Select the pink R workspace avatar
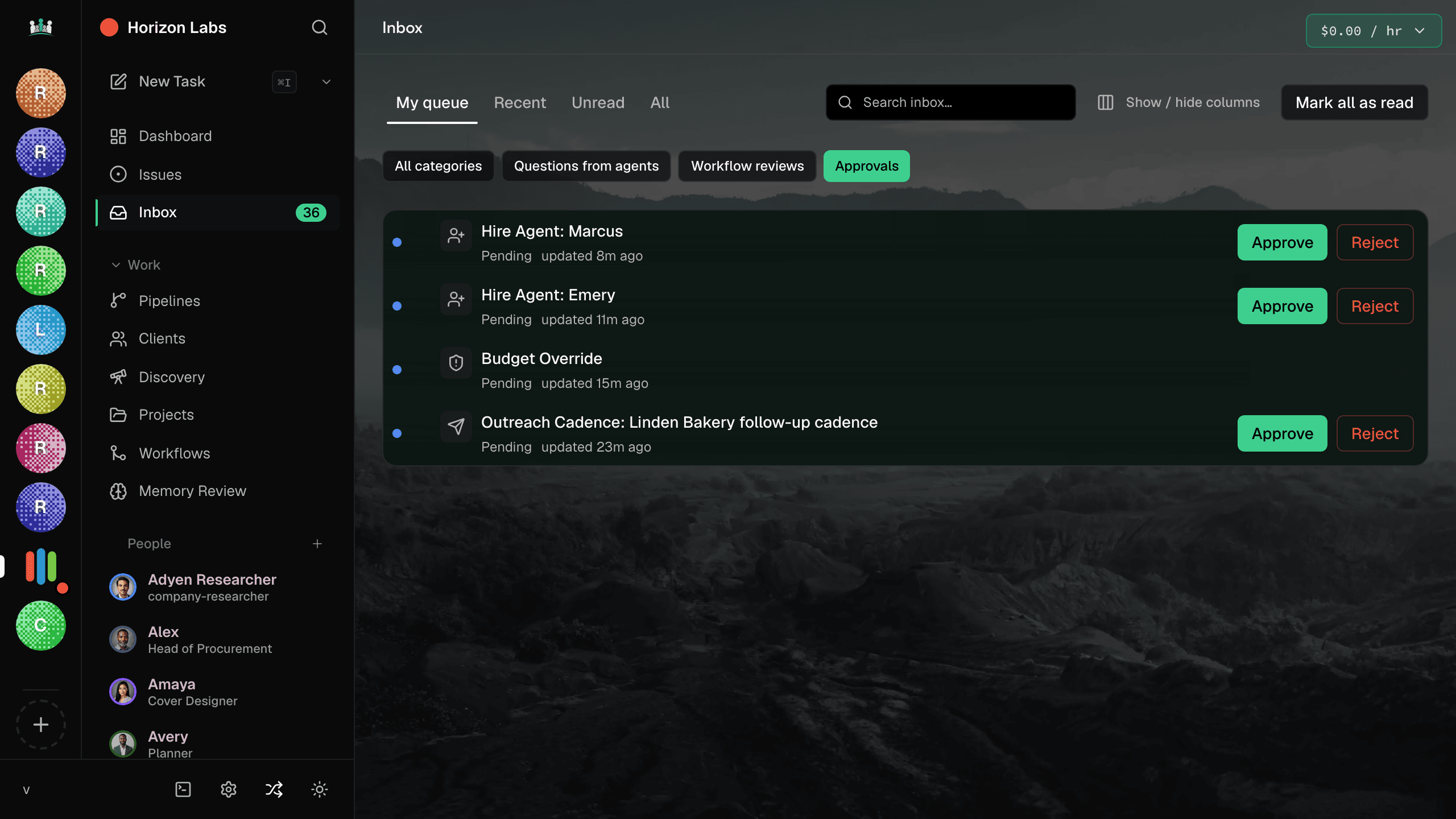The width and height of the screenshot is (1456, 819). click(x=41, y=448)
